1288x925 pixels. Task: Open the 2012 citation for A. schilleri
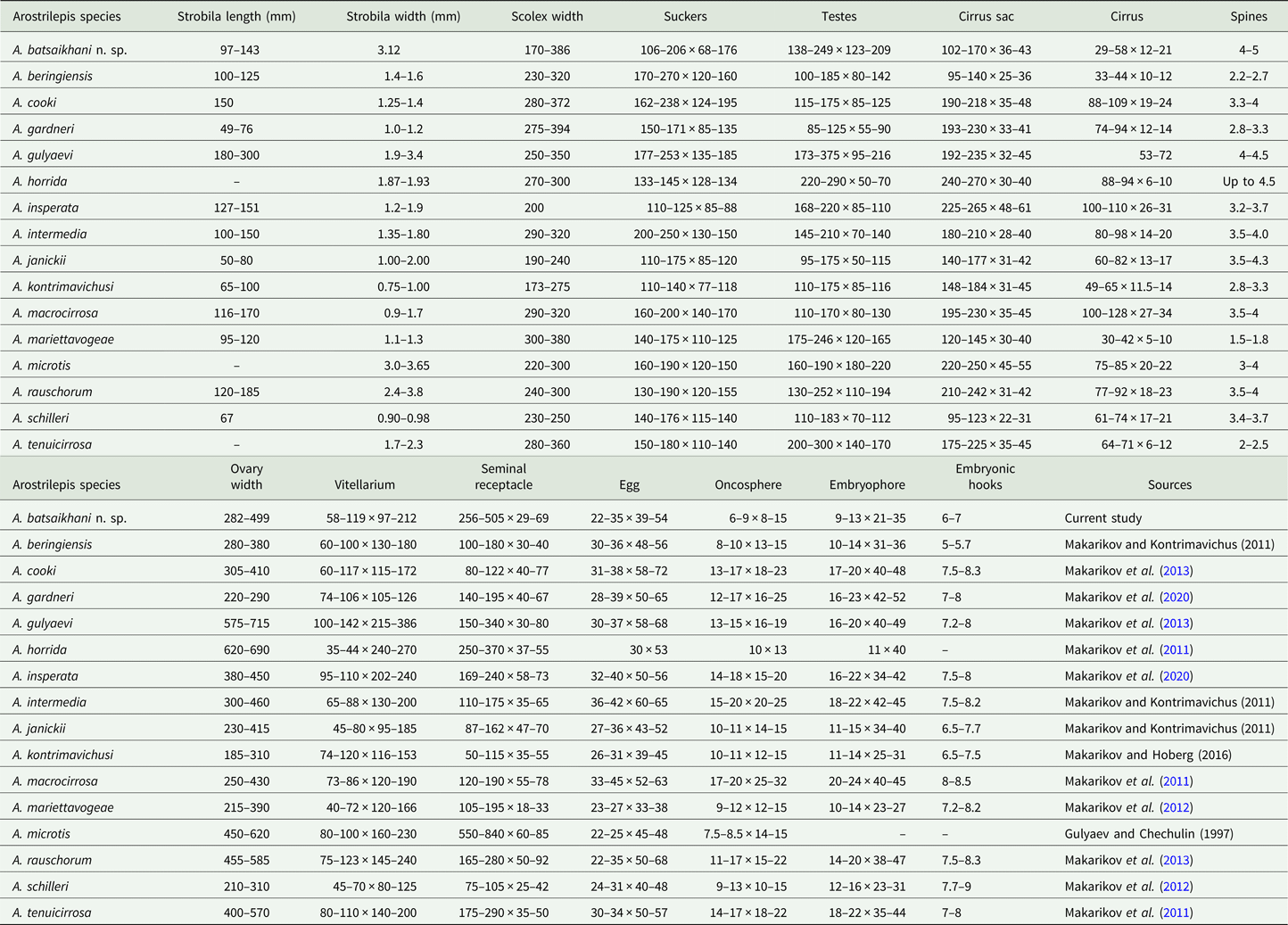pyautogui.click(x=1176, y=887)
